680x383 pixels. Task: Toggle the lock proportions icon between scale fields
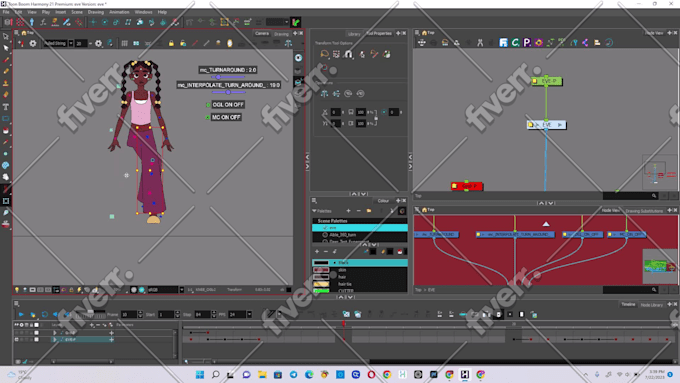tap(376, 118)
